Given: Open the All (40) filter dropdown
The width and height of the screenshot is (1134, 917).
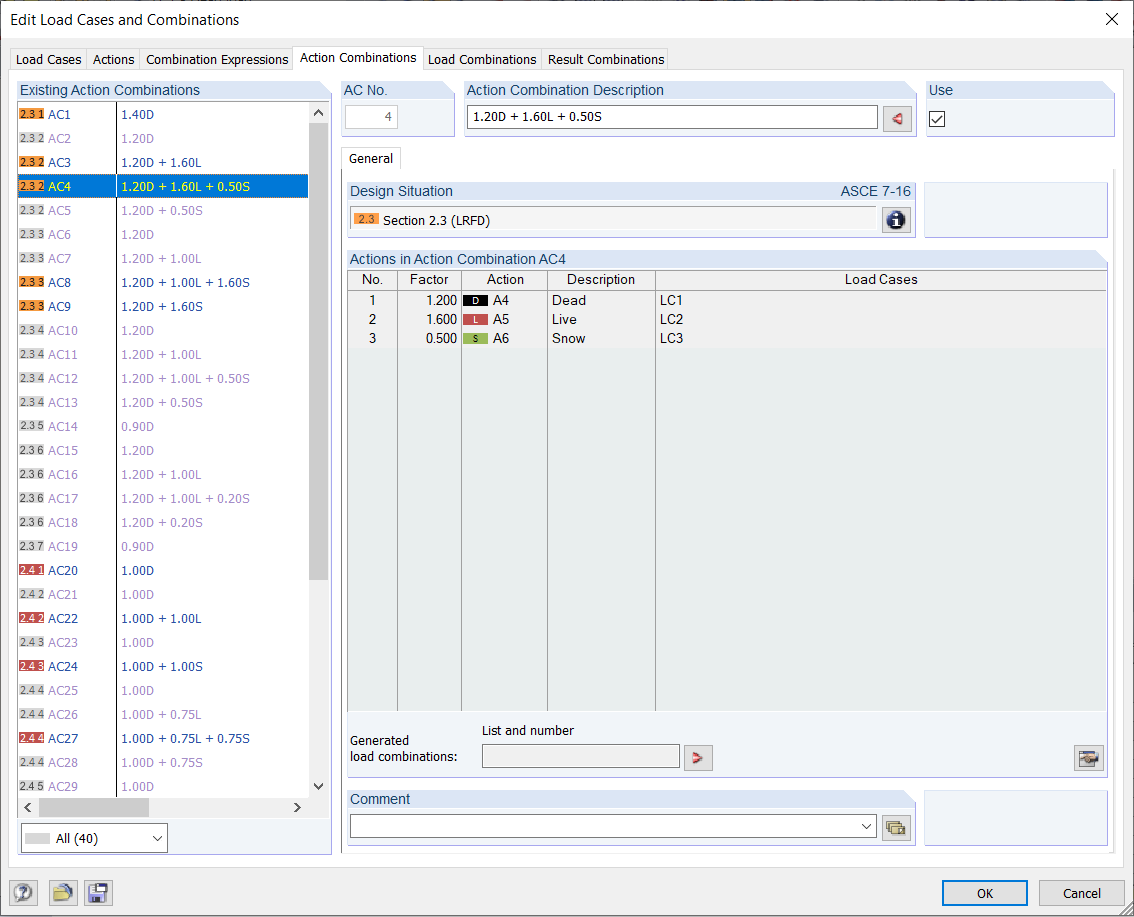Looking at the screenshot, I should click(94, 838).
